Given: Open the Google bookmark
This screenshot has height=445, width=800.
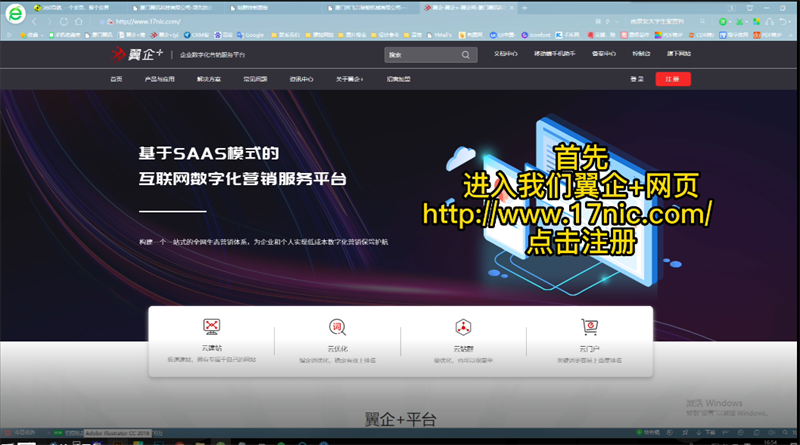Looking at the screenshot, I should (251, 35).
